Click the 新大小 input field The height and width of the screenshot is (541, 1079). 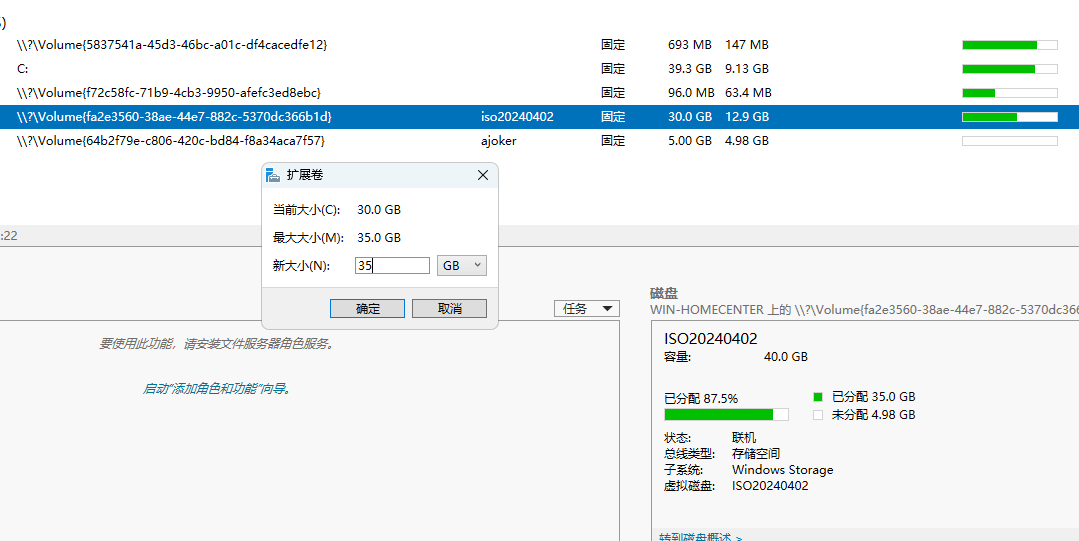point(392,265)
